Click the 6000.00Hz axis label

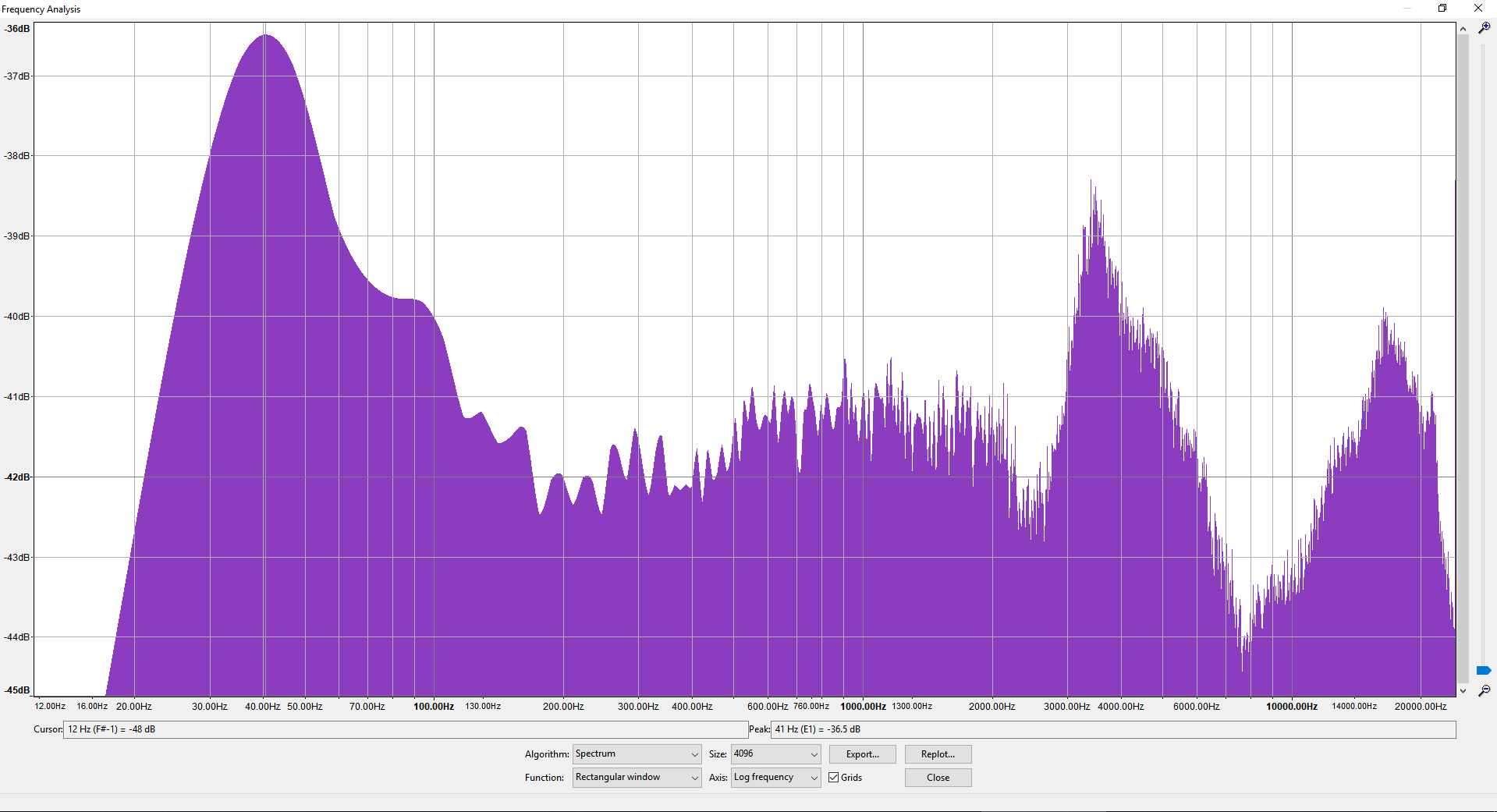pyautogui.click(x=1197, y=707)
